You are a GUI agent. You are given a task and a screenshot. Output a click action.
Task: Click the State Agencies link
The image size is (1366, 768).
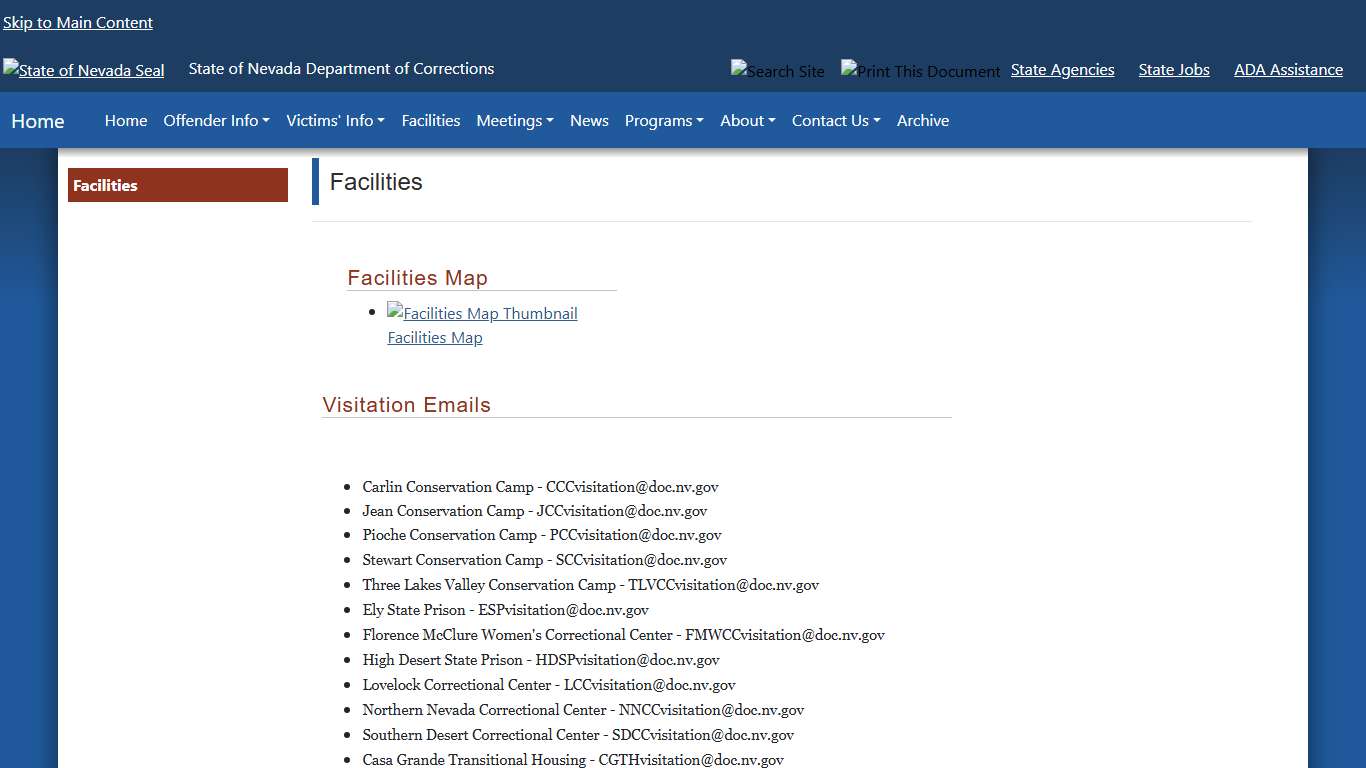[x=1062, y=69]
